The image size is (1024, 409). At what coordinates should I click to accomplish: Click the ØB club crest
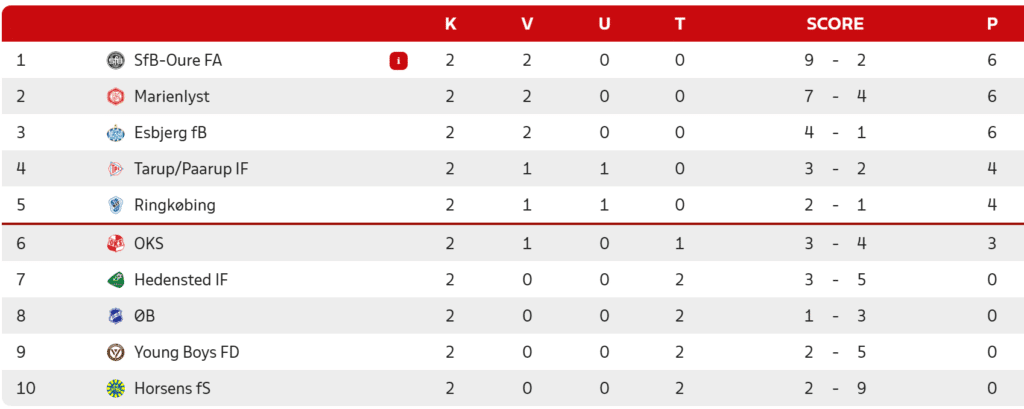[115, 316]
